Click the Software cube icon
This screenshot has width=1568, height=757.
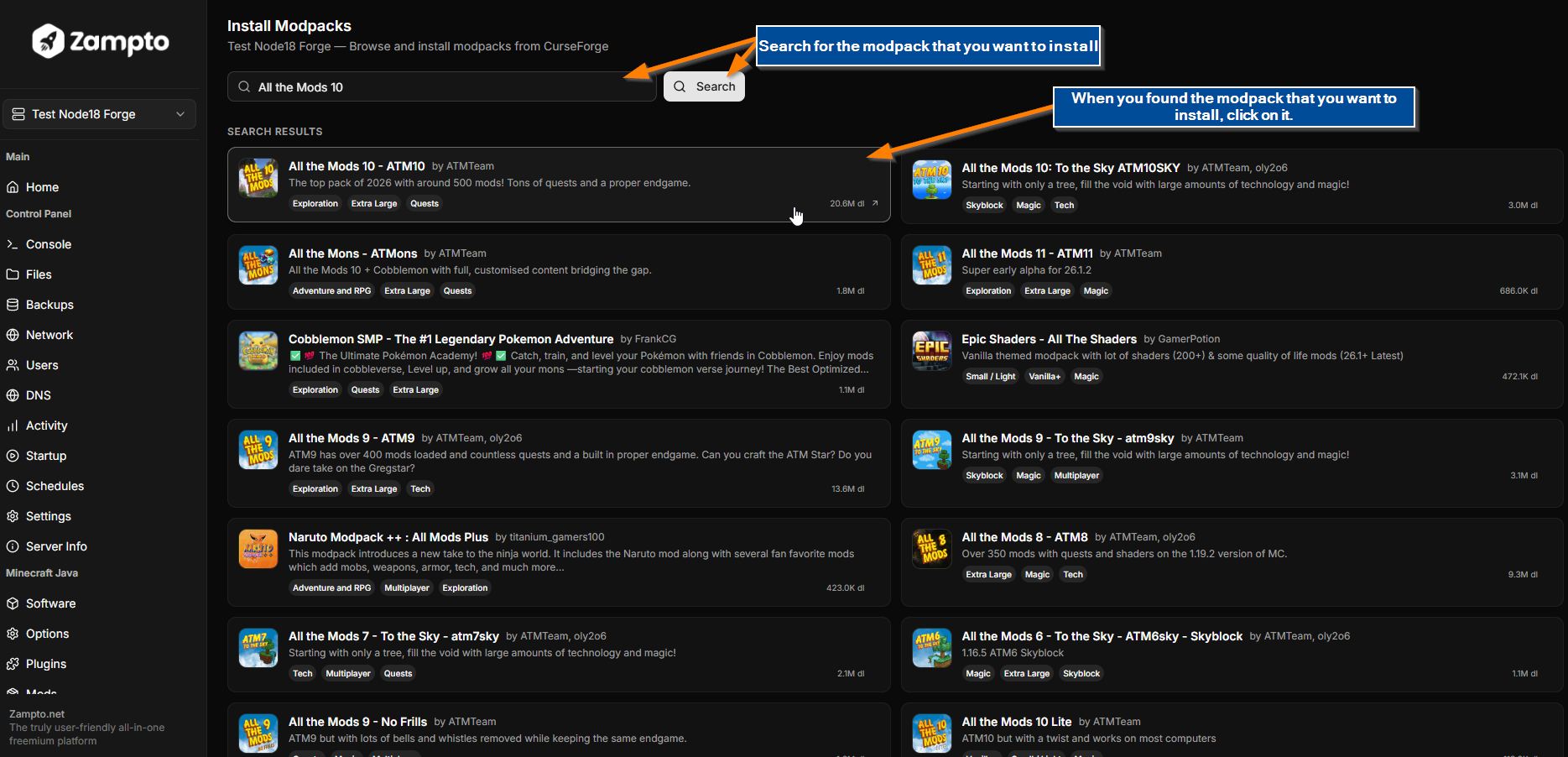(13, 603)
